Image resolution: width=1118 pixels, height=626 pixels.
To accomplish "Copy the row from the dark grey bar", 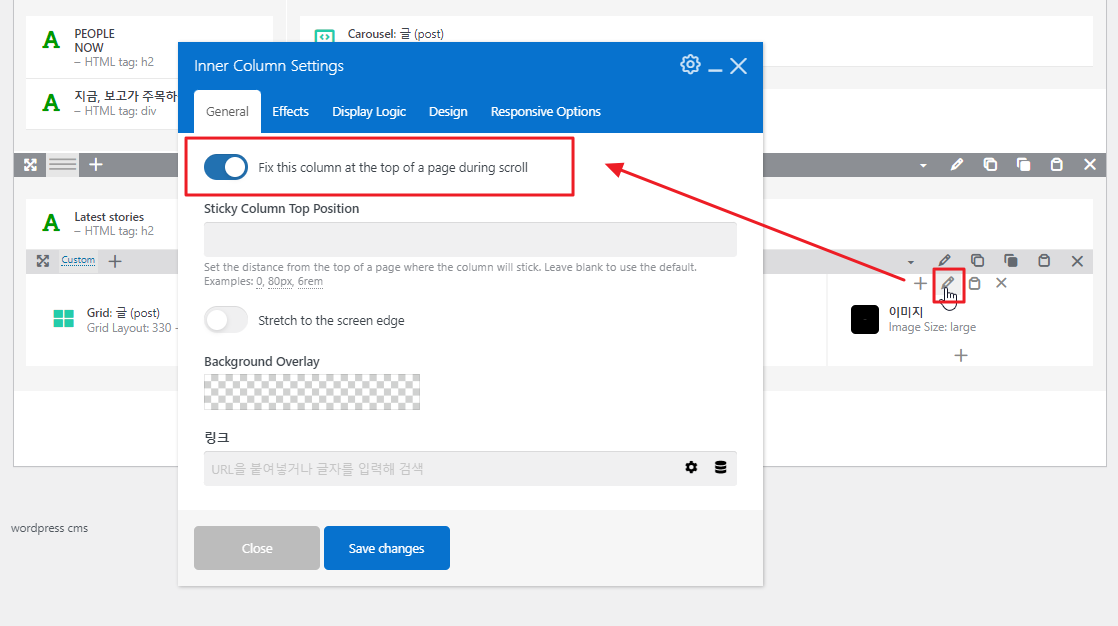I will coord(990,165).
